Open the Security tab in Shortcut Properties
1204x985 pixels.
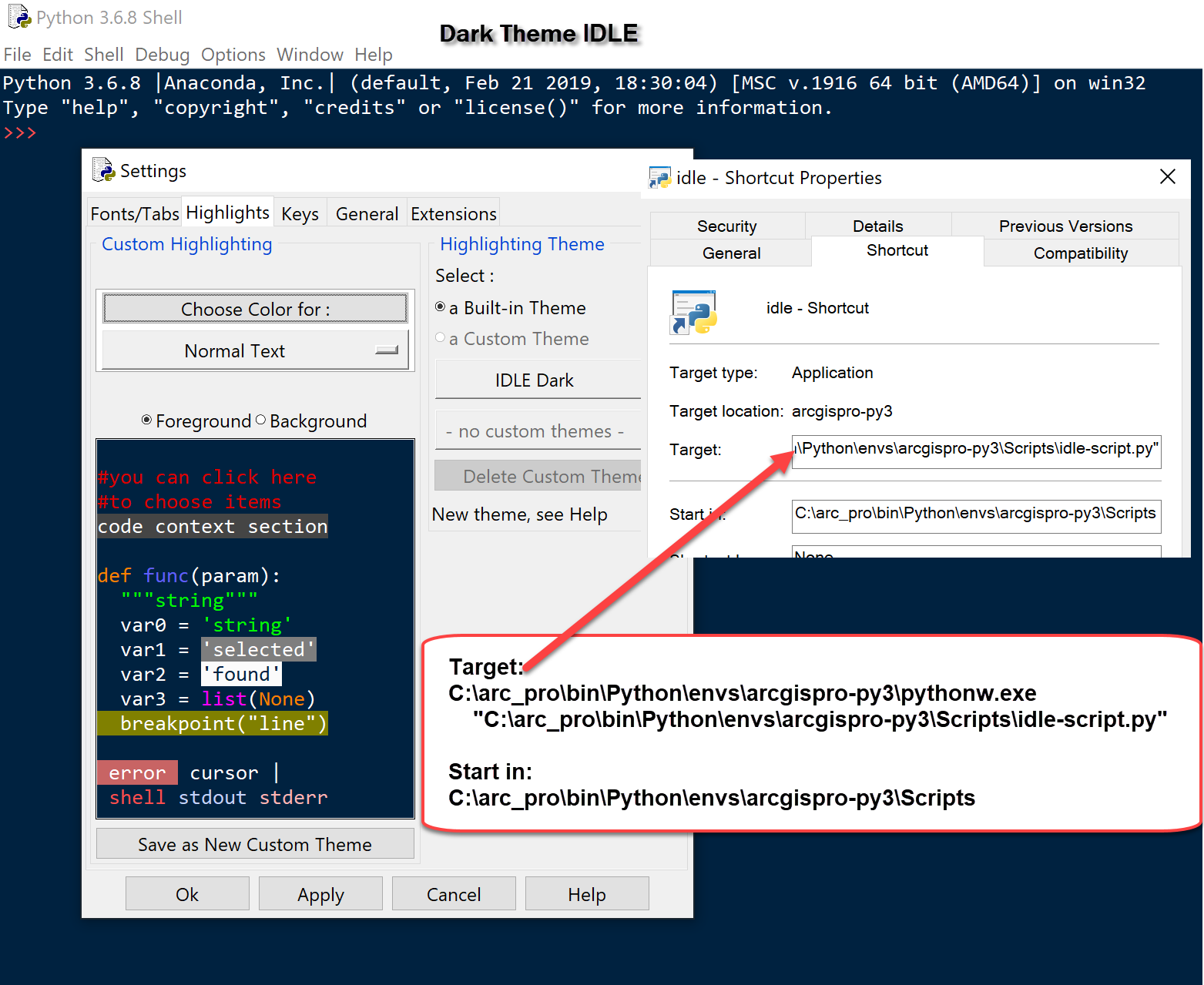click(x=727, y=226)
